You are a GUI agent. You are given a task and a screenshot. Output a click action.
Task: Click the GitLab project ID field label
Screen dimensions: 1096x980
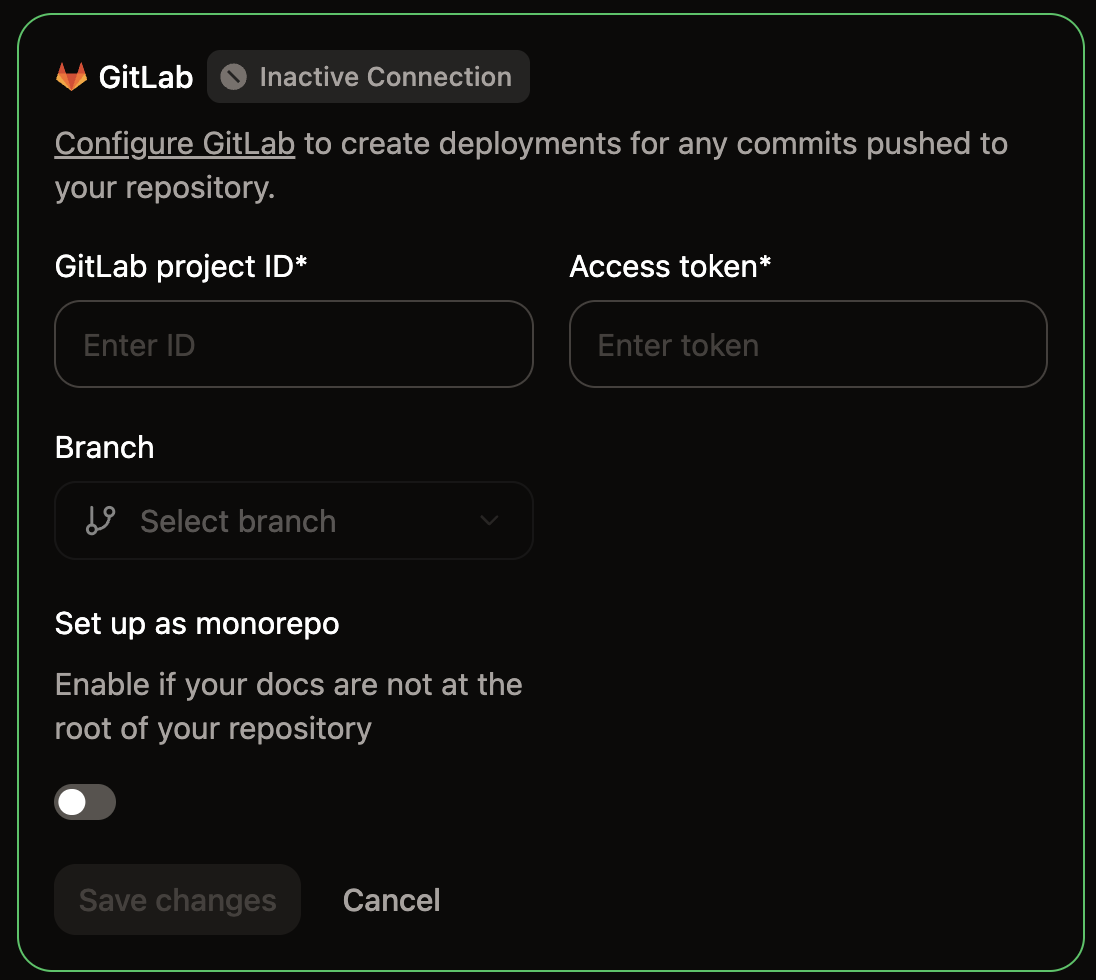point(181,266)
